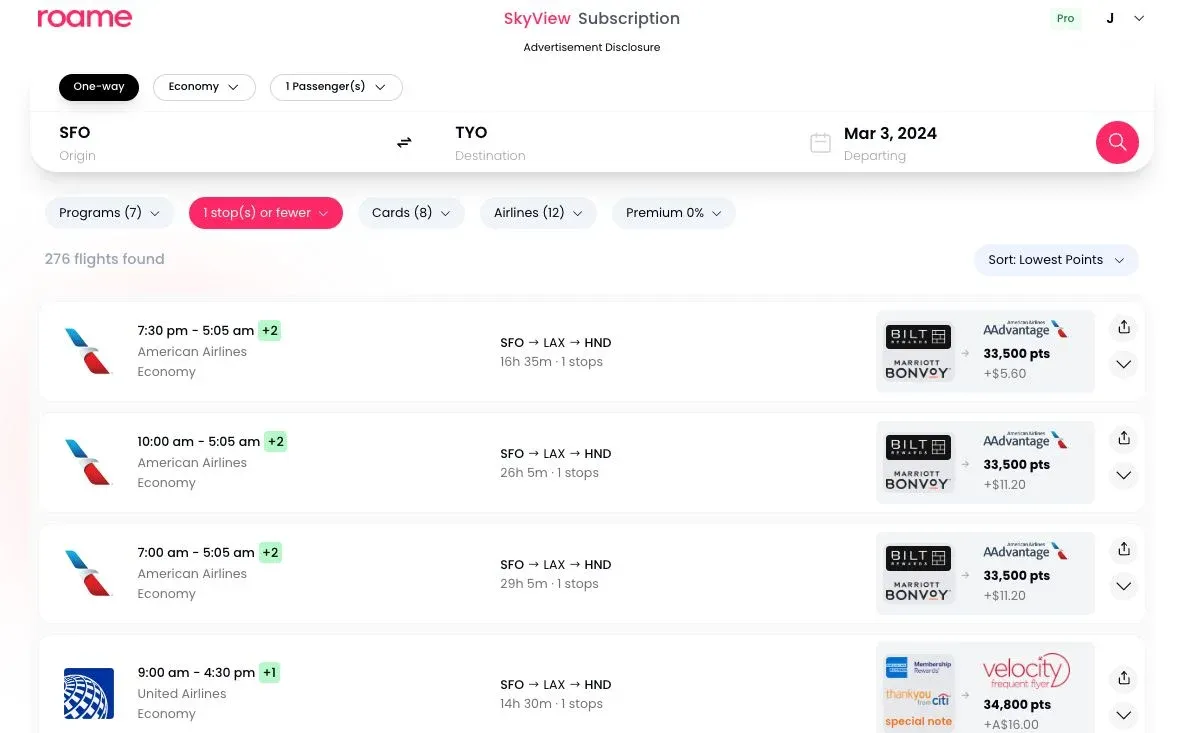The height and width of the screenshot is (733, 1184).
Task: Open the J account avatar
Action: 1110,18
